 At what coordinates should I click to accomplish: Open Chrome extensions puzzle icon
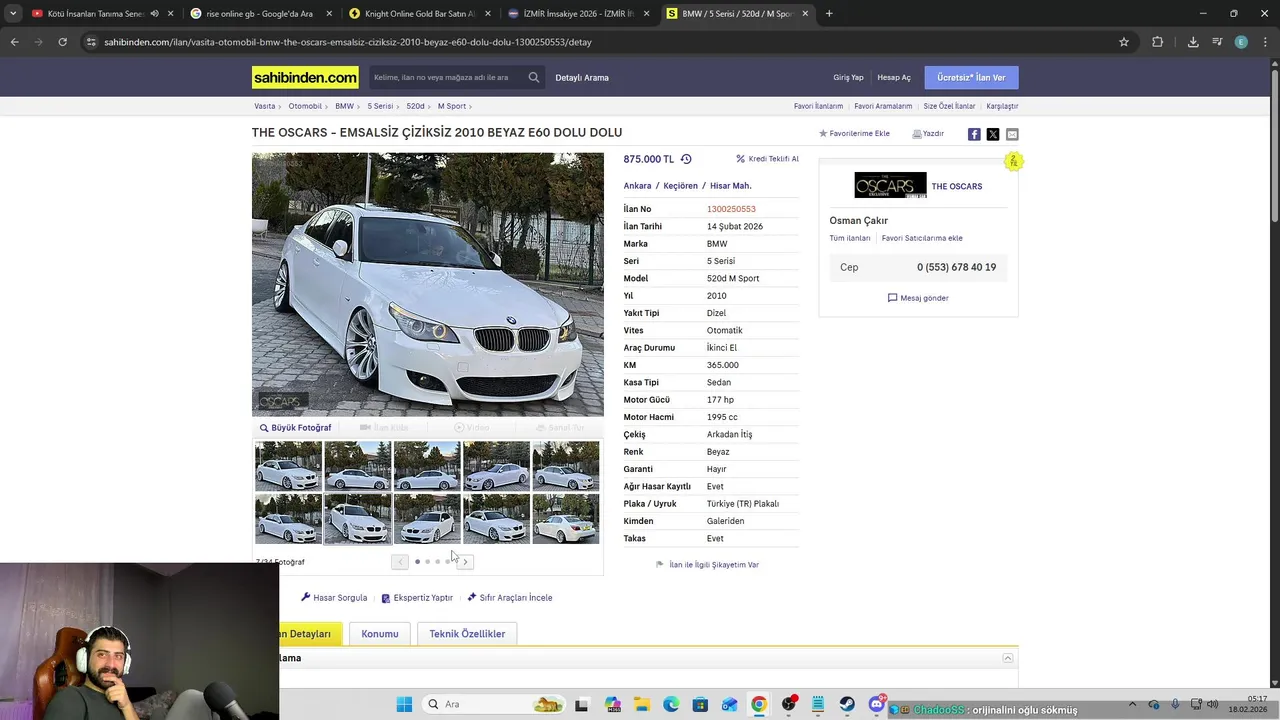tap(1158, 42)
